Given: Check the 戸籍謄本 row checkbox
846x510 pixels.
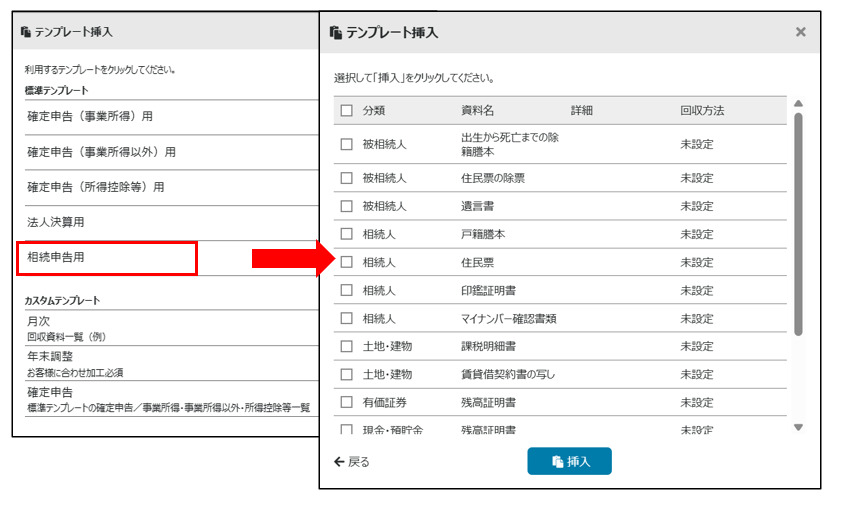Looking at the screenshot, I should click(347, 234).
